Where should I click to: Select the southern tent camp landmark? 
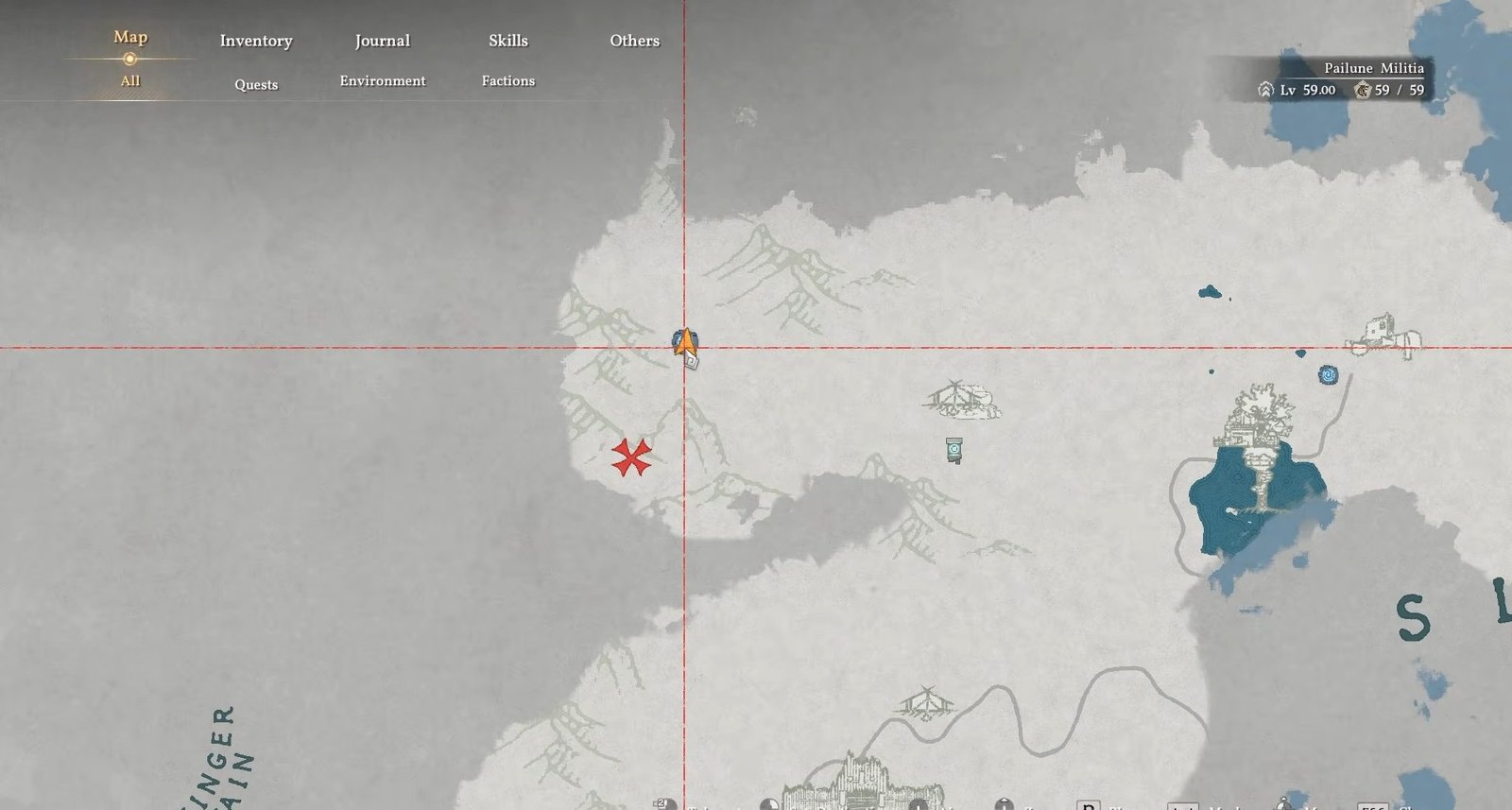(925, 703)
